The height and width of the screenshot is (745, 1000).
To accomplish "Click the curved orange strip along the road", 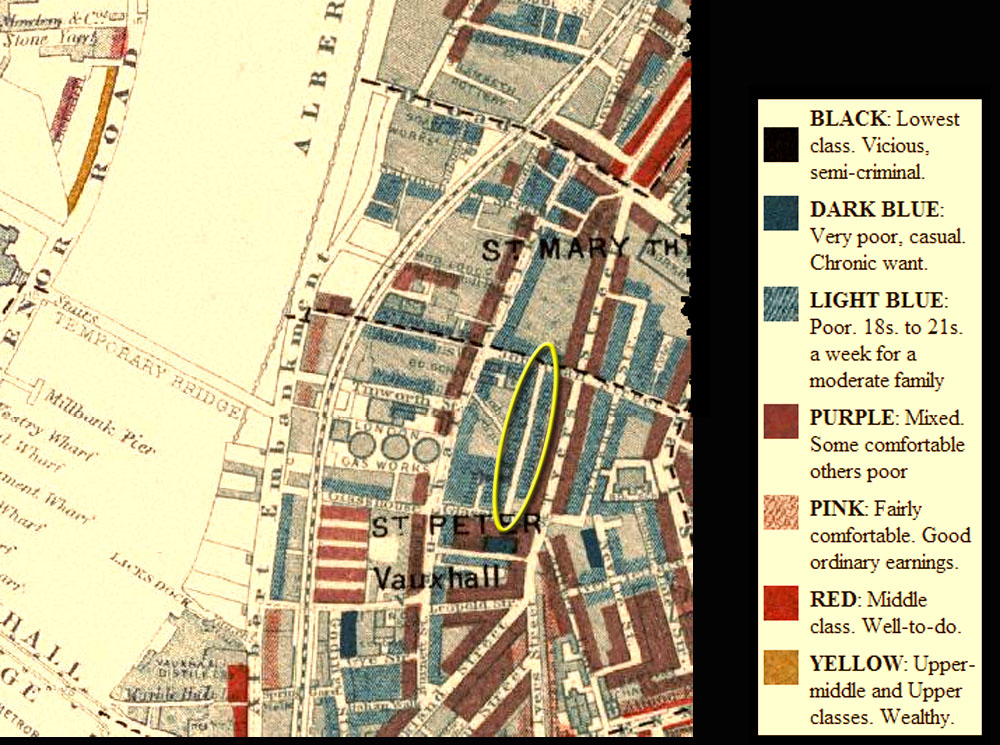I will 93,138.
